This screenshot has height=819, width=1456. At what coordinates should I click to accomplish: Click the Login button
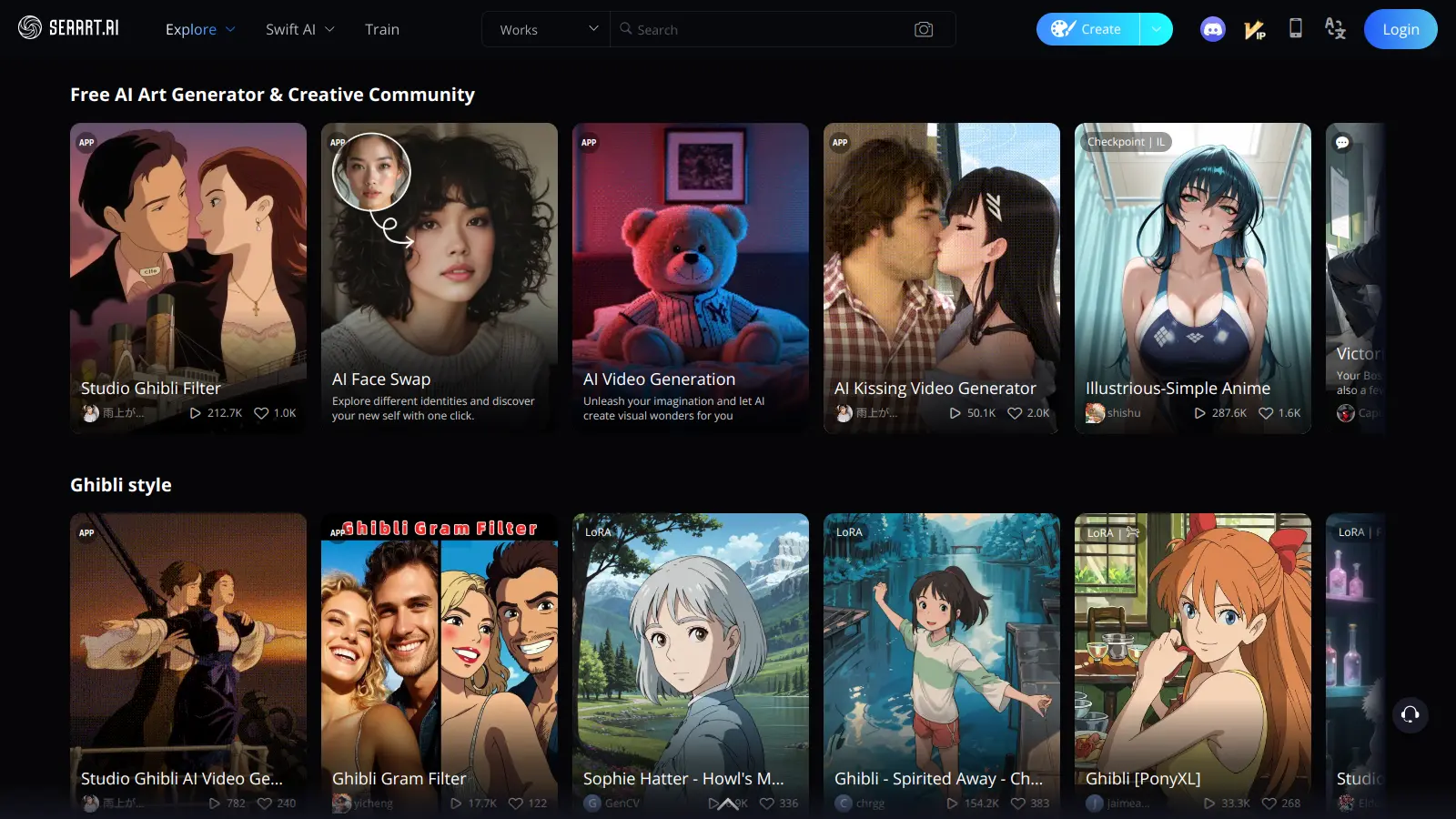(x=1400, y=29)
